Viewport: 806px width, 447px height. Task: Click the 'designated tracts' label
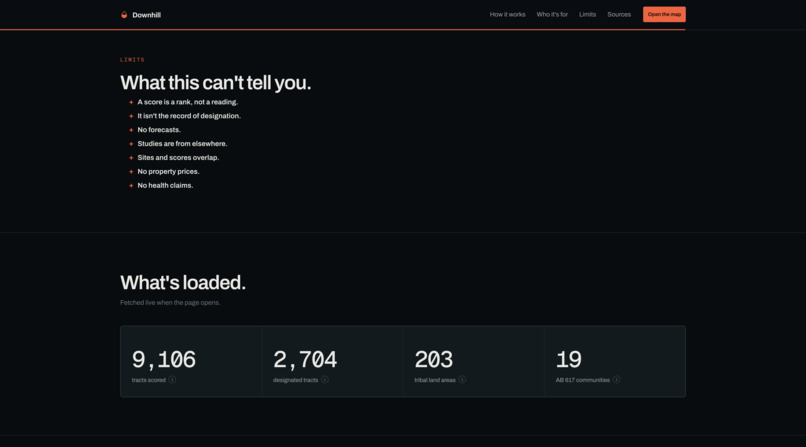(296, 380)
